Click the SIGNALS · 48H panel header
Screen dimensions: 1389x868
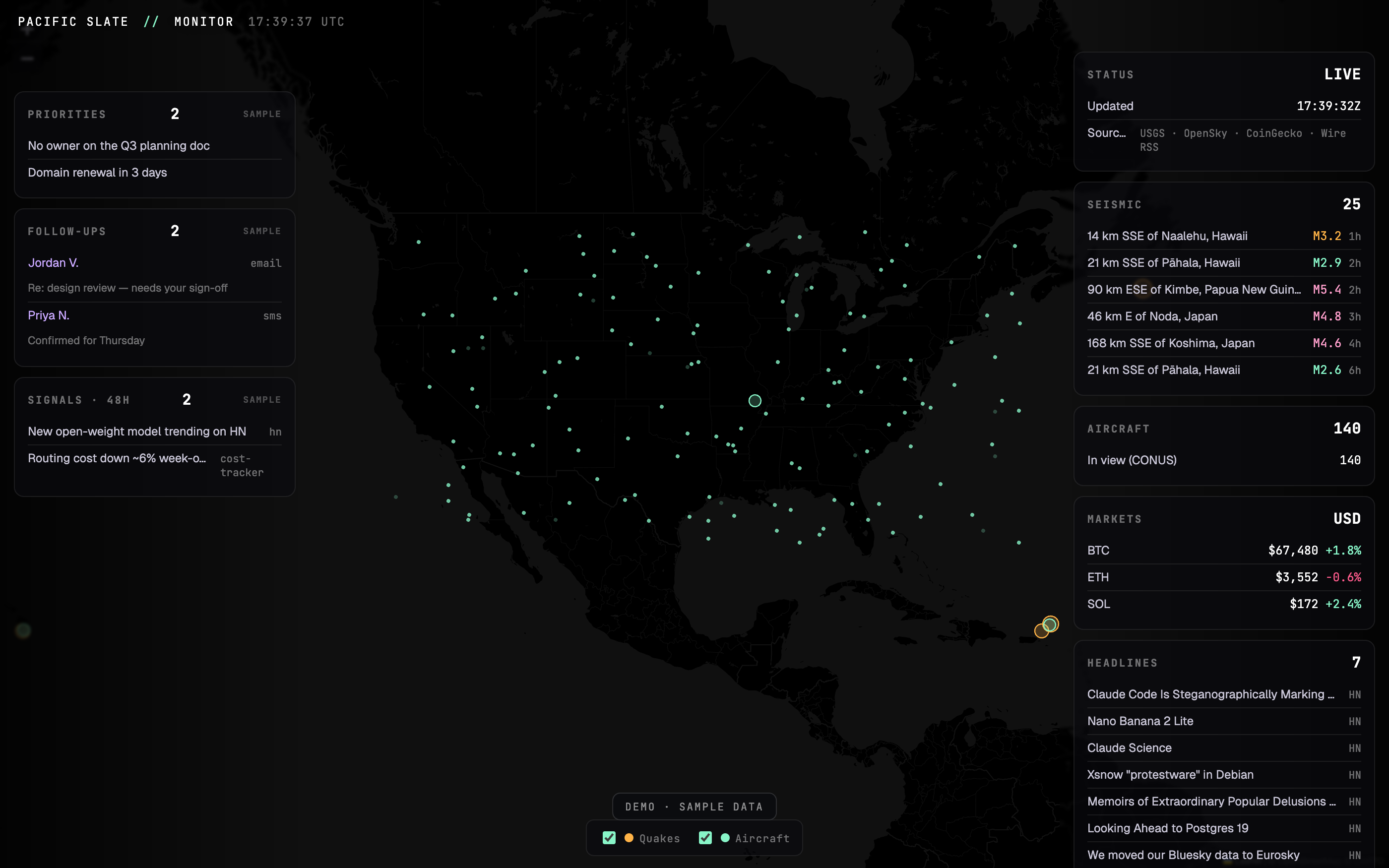pos(79,400)
